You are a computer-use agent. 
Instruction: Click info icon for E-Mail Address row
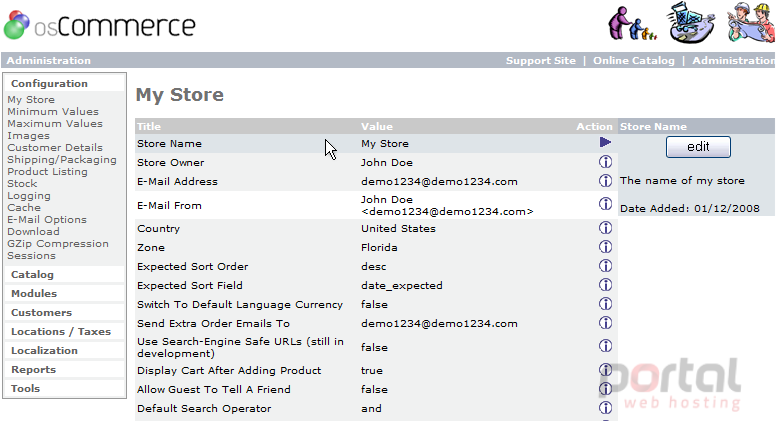click(605, 181)
